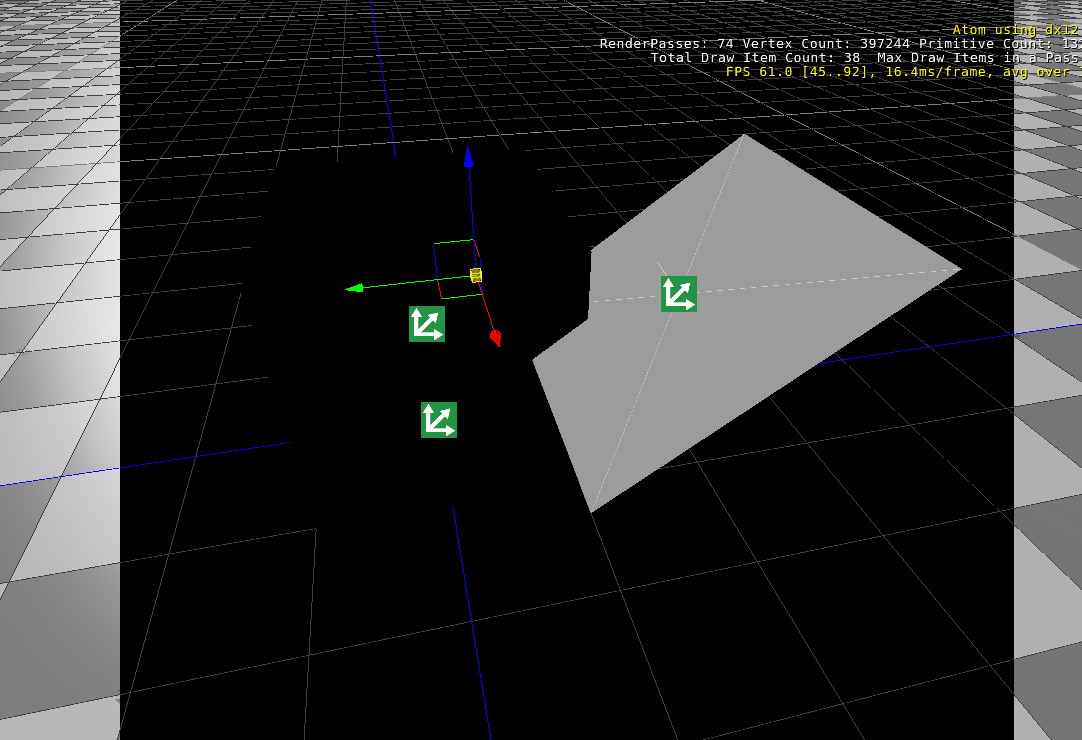Click the green Y-axis arrowhead of the gizmo
This screenshot has height=740, width=1082.
pos(354,288)
